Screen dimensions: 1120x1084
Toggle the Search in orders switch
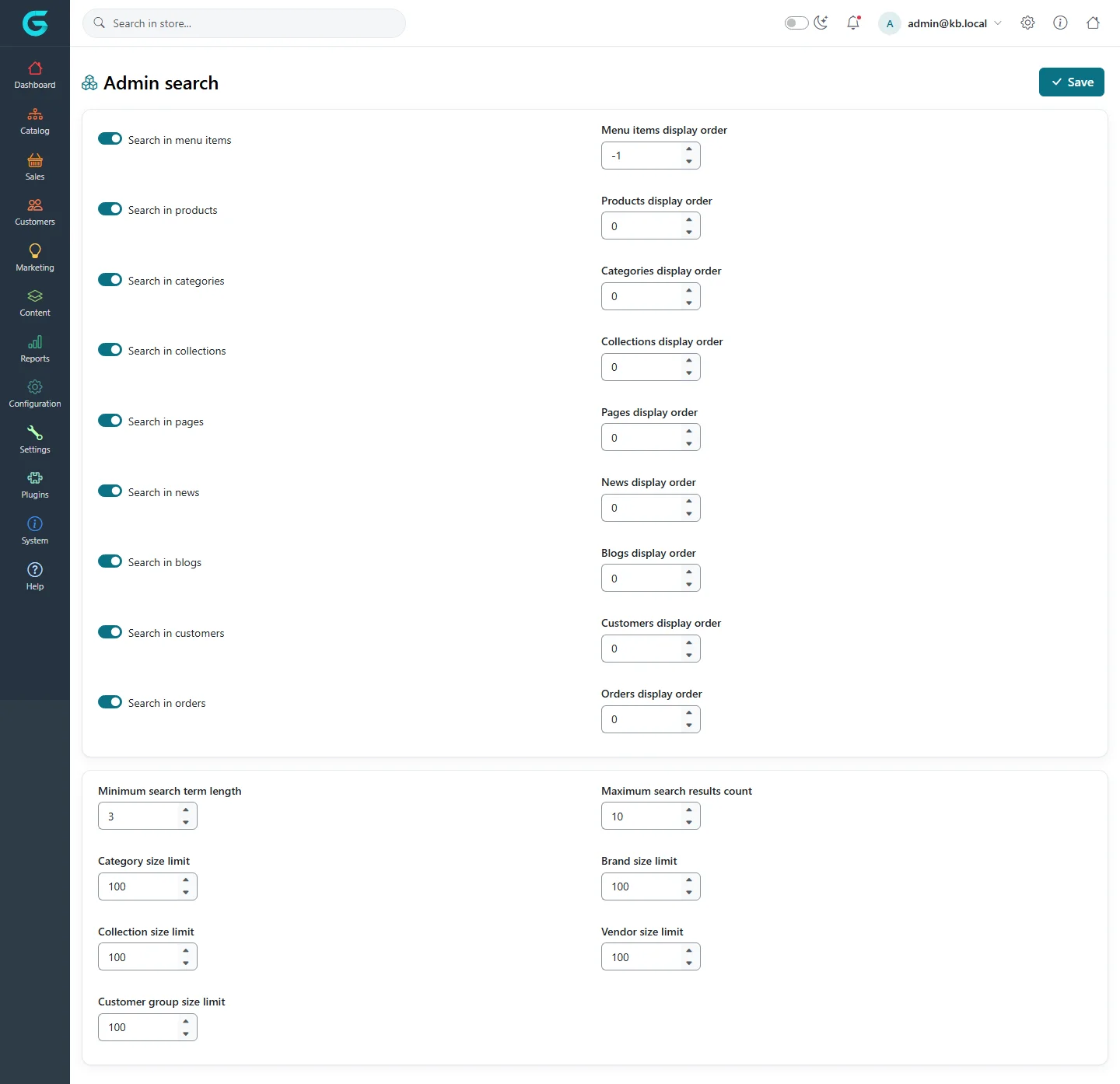(110, 702)
